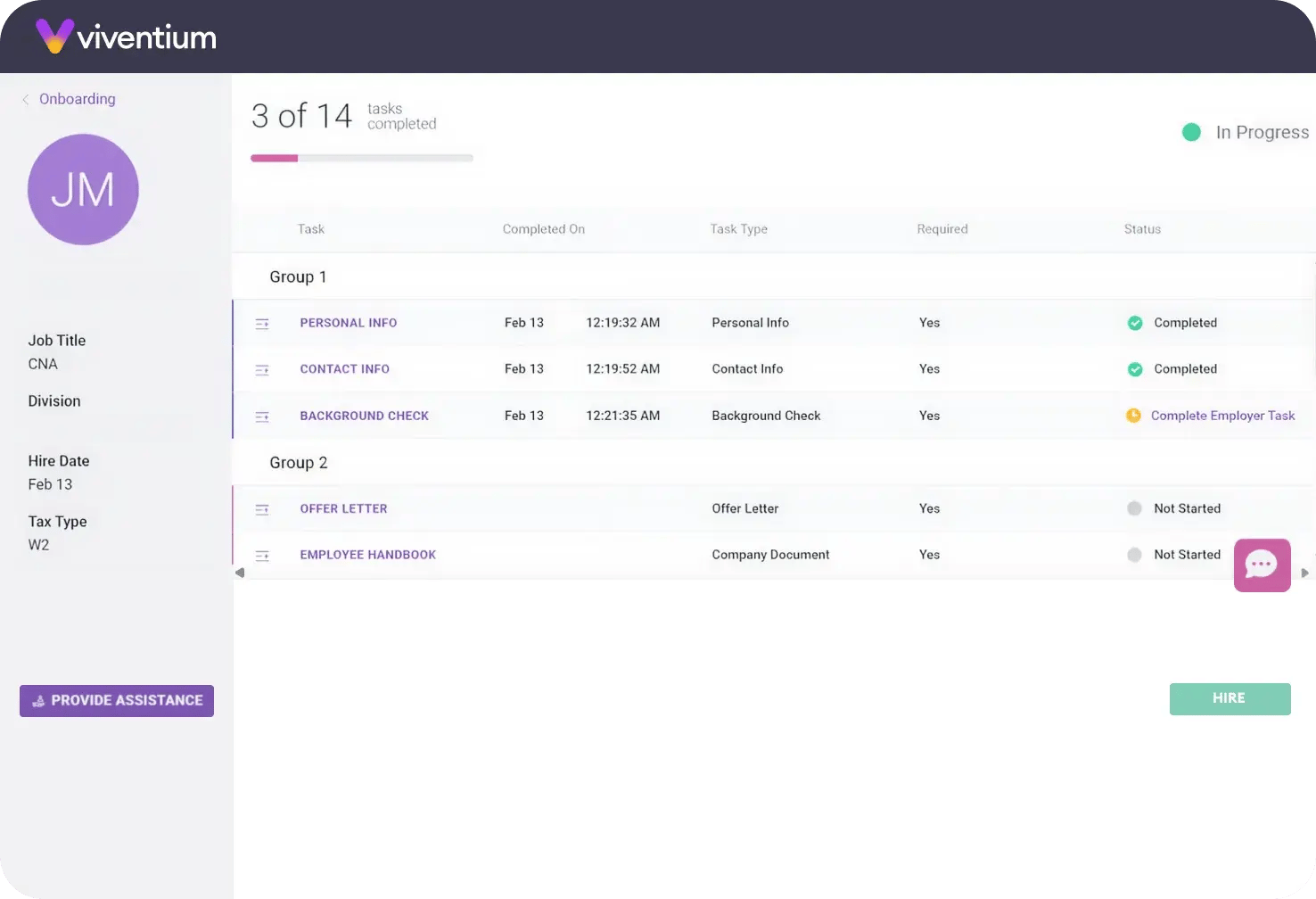Viewport: 1316px width, 899px height.
Task: Go back via the Onboarding chevron link
Action: coord(69,99)
